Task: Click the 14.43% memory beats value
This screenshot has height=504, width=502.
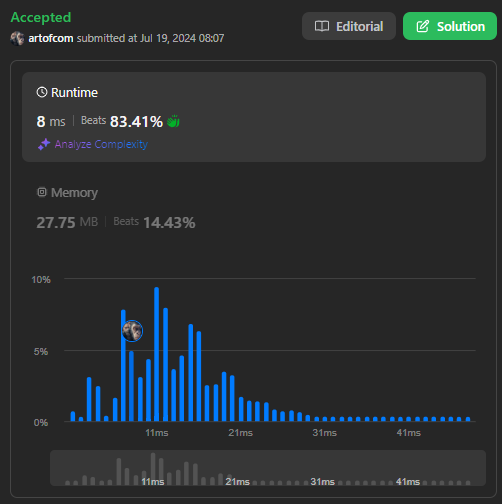Action: click(x=169, y=223)
